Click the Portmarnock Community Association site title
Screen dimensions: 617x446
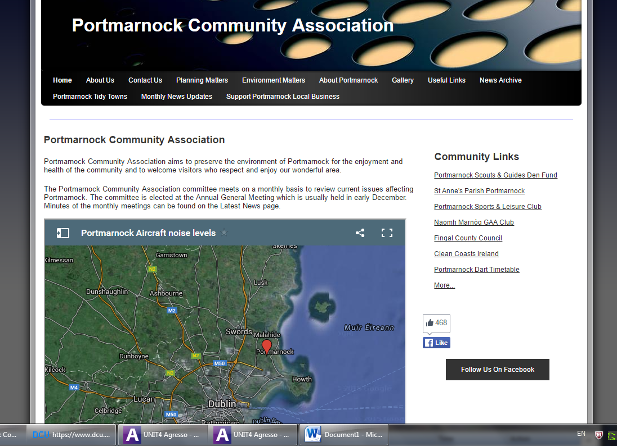(233, 26)
